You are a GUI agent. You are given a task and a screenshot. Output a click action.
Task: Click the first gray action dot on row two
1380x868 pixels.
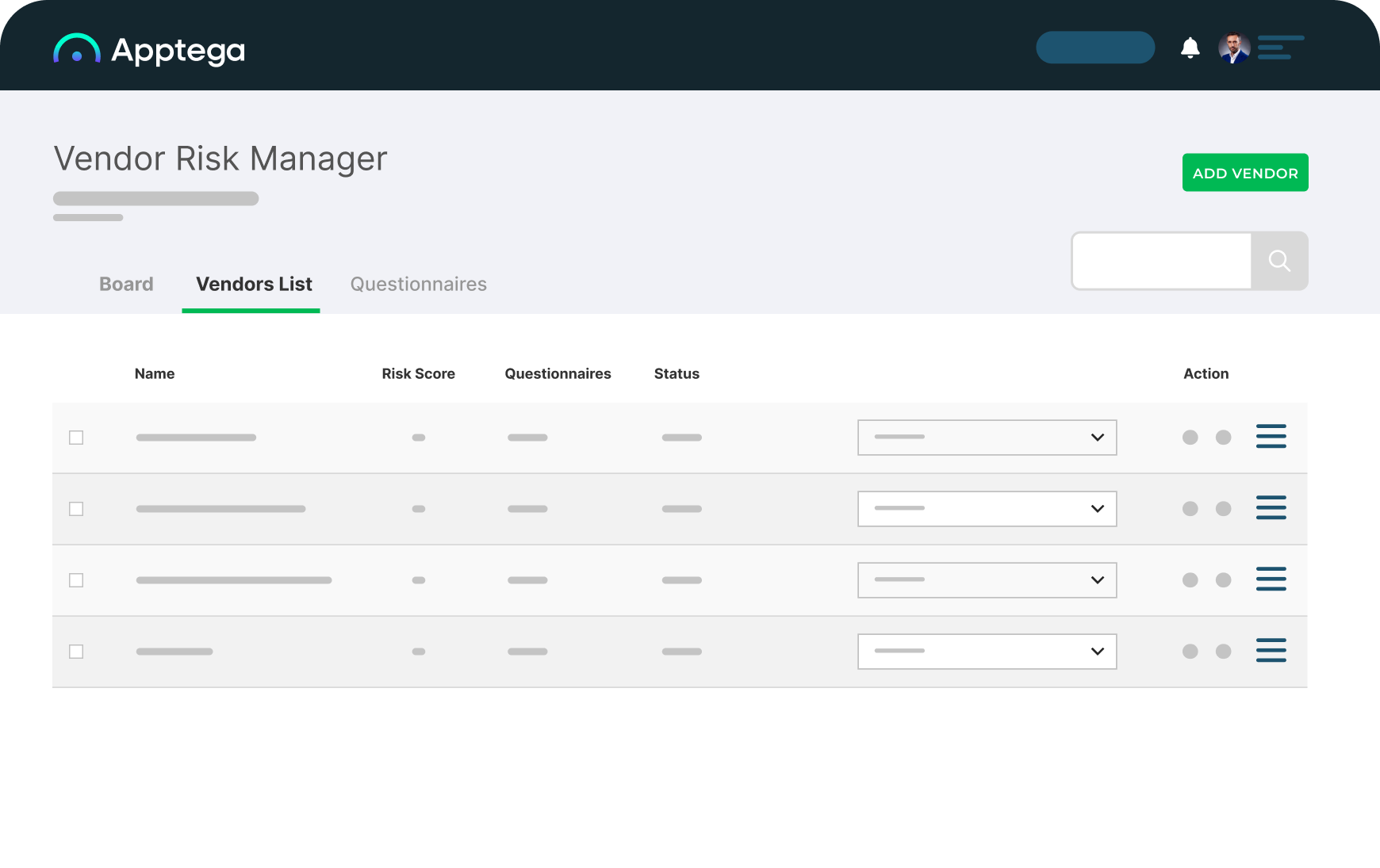click(x=1190, y=509)
